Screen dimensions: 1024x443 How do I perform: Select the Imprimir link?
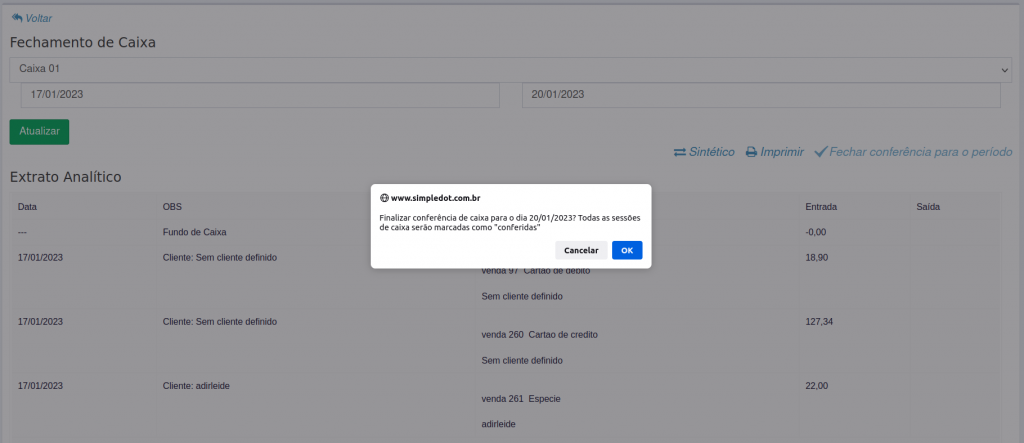pos(781,152)
